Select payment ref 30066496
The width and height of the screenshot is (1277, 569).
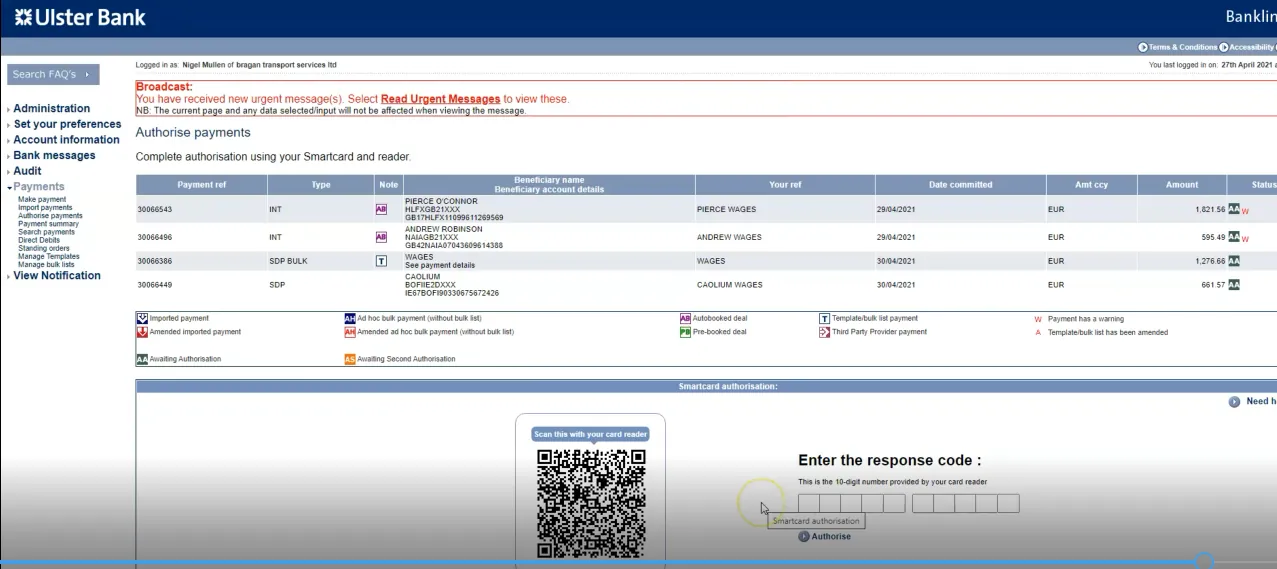154,237
